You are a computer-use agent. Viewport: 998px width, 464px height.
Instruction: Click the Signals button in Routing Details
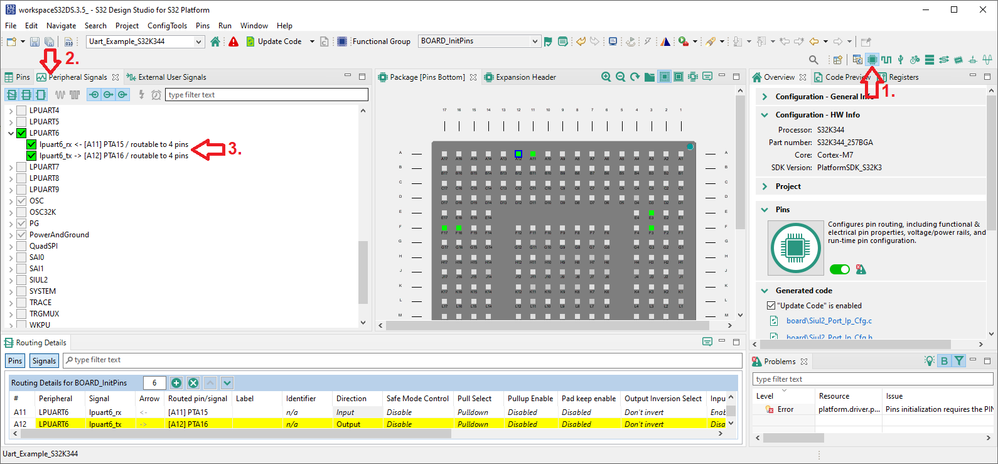click(x=44, y=361)
